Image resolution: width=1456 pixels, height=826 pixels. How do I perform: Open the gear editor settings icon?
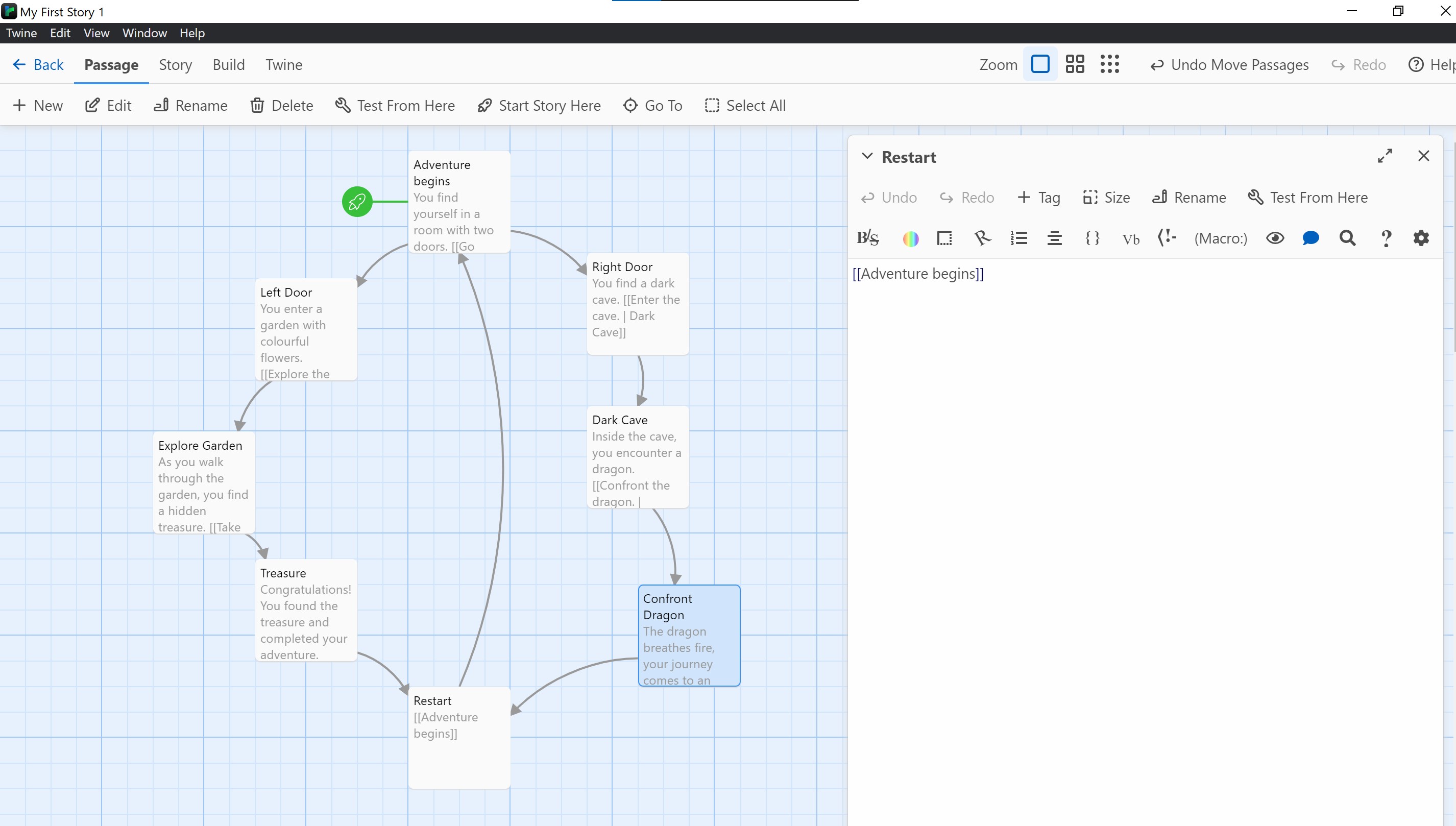pos(1421,238)
